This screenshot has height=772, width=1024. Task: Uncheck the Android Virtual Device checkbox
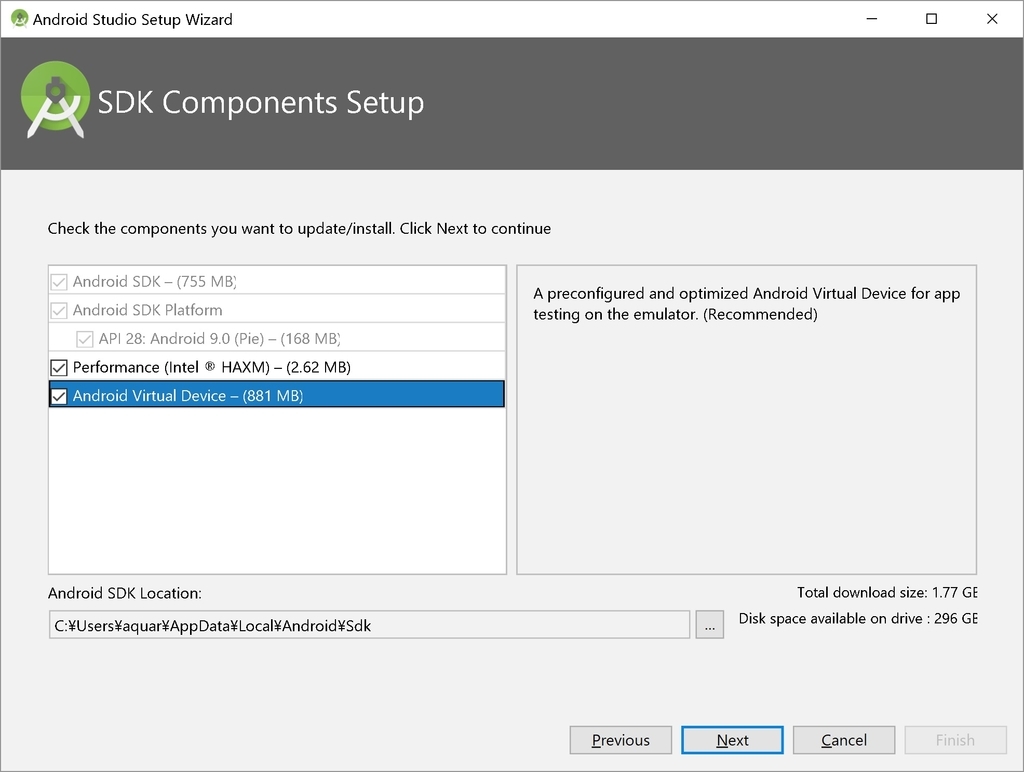pyautogui.click(x=59, y=396)
